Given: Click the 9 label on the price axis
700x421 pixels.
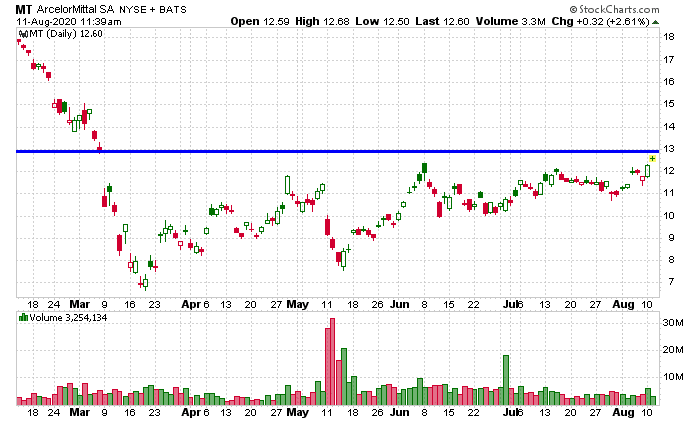Looking at the screenshot, I should click(x=671, y=238).
